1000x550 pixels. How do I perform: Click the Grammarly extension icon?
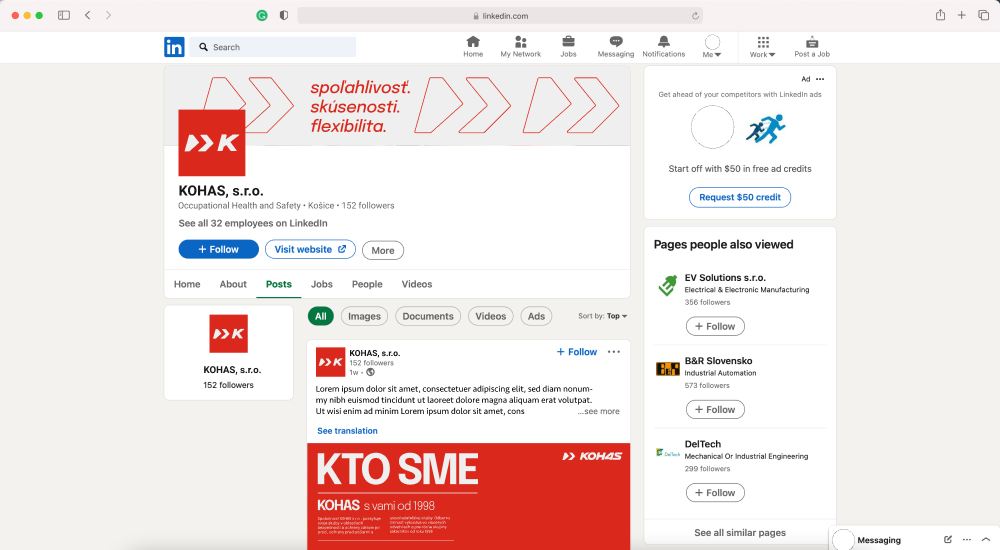(x=261, y=16)
